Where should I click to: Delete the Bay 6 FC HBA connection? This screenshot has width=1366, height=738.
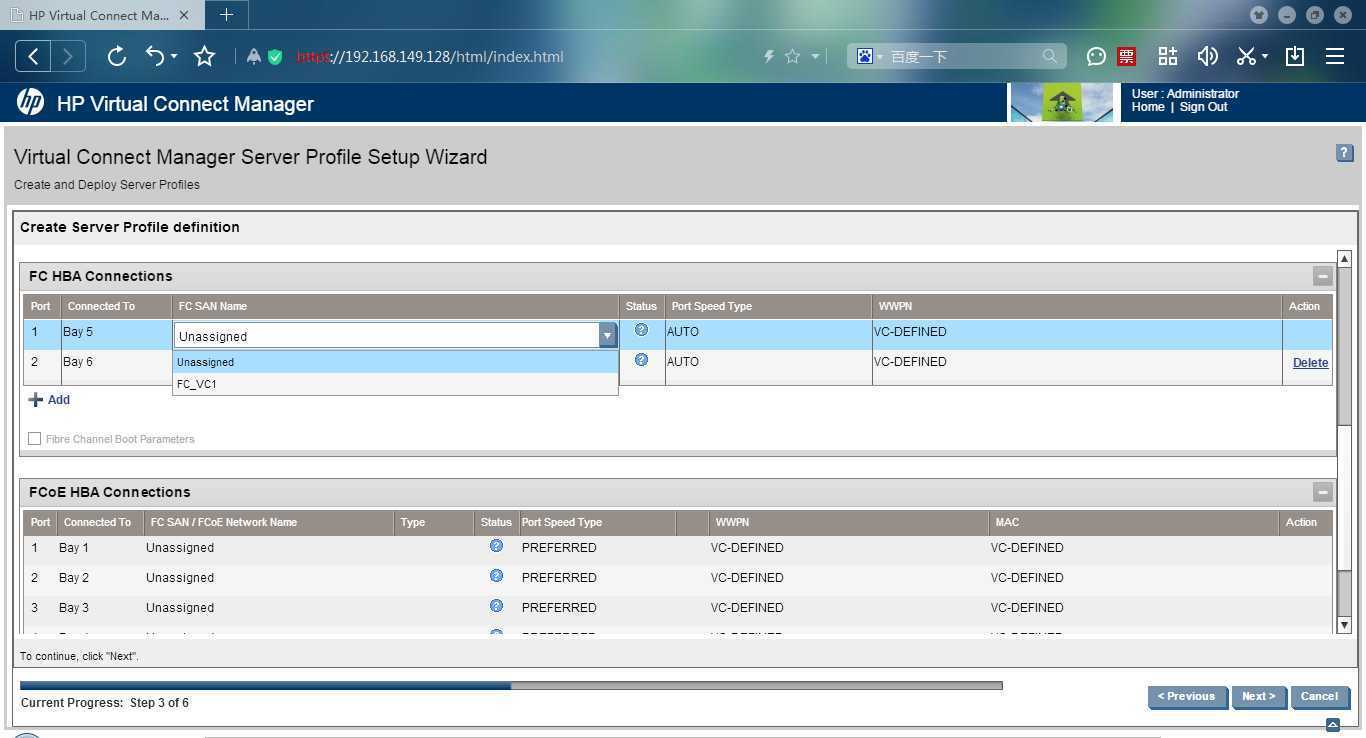(x=1310, y=363)
